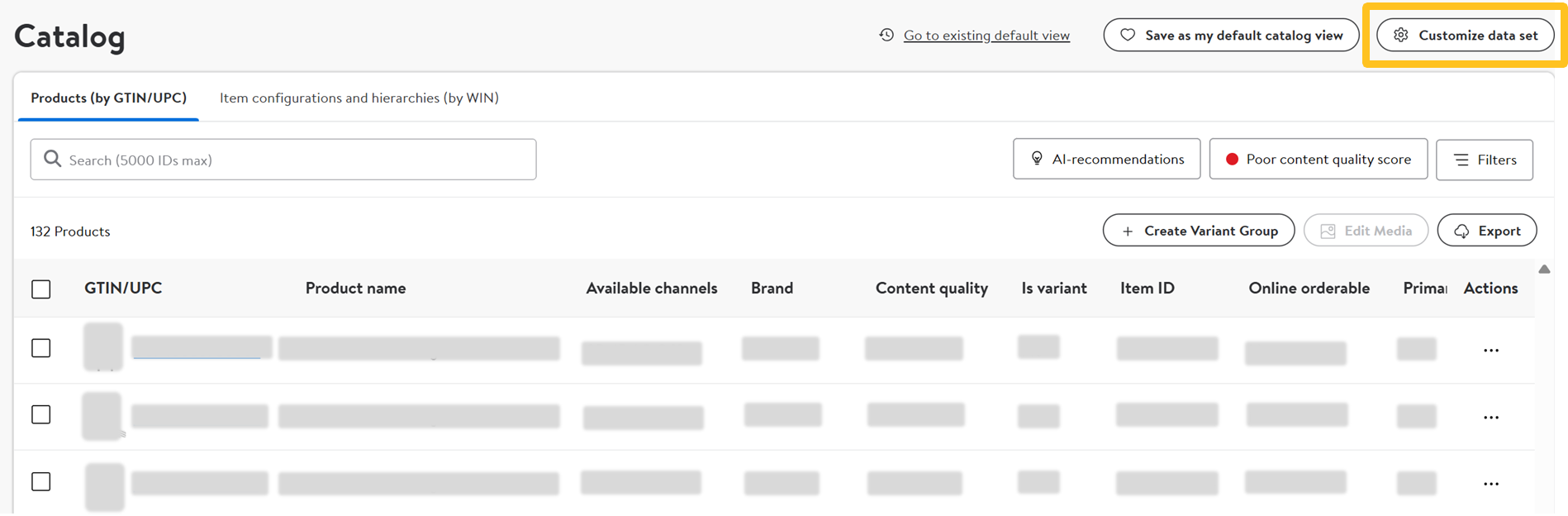Expand the actions ellipsis on the third row
Viewport: 1568px width, 516px height.
tap(1490, 484)
